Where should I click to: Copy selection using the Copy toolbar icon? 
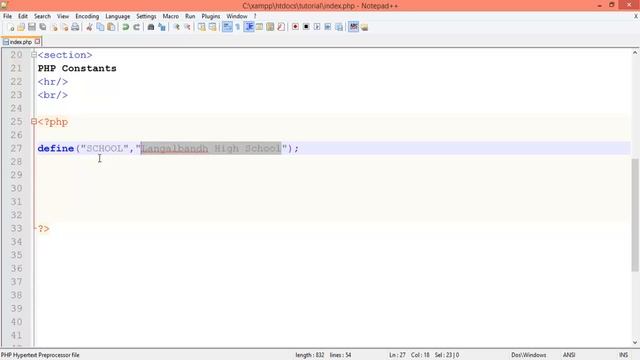click(100, 27)
